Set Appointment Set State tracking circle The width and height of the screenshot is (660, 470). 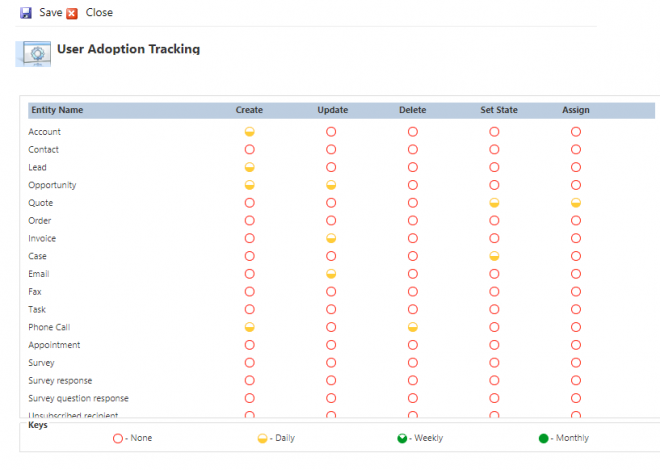pyautogui.click(x=494, y=345)
